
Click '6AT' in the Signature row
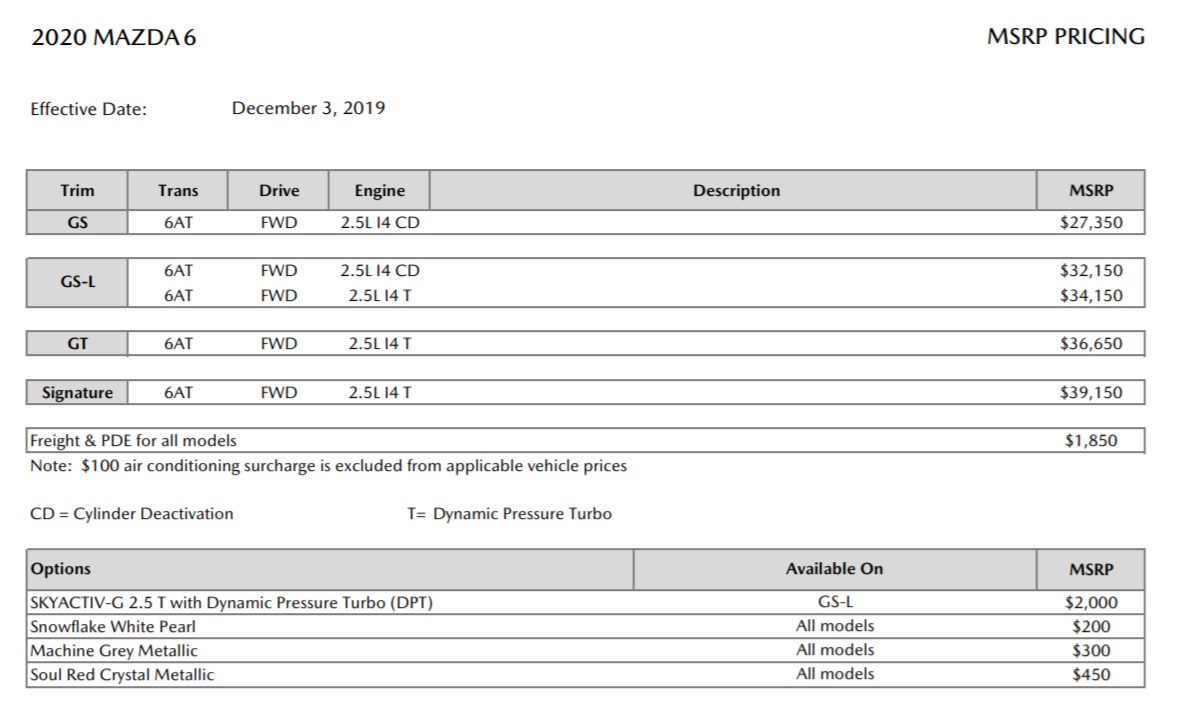[178, 392]
